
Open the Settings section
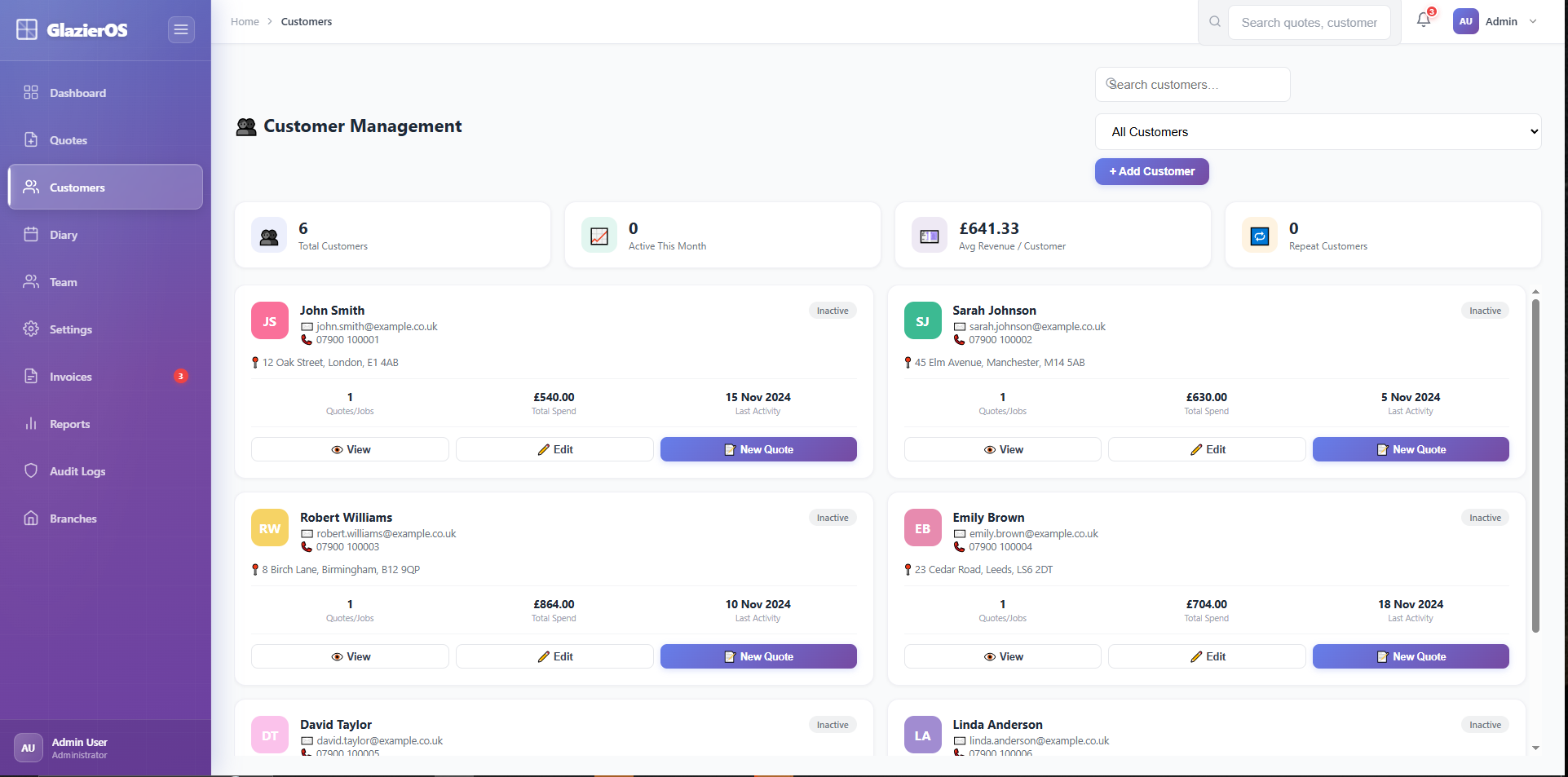[x=31, y=329]
